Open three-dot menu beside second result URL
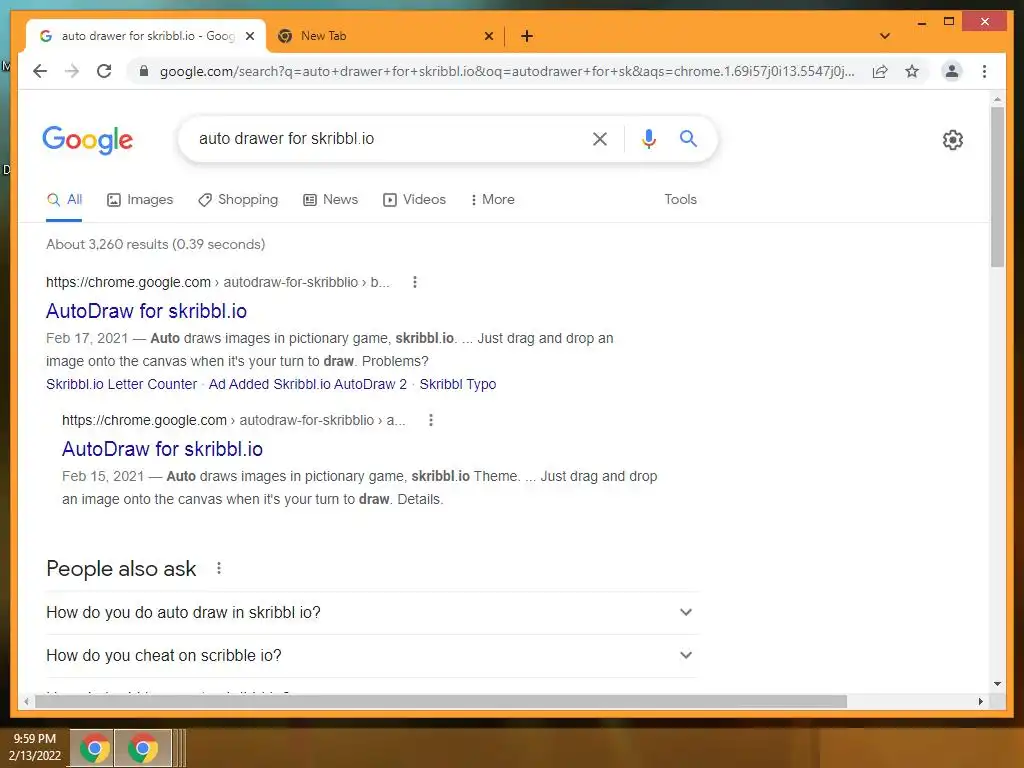Screen dimensions: 1024x768 pyautogui.click(x=430, y=420)
